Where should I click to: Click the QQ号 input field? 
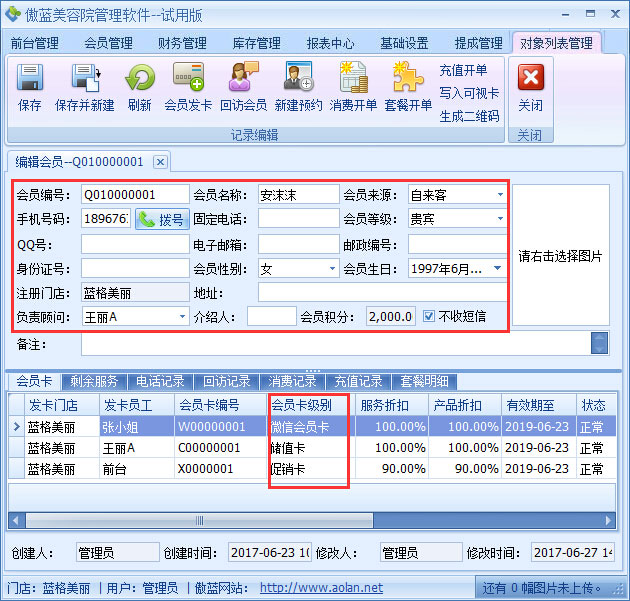click(x=134, y=244)
